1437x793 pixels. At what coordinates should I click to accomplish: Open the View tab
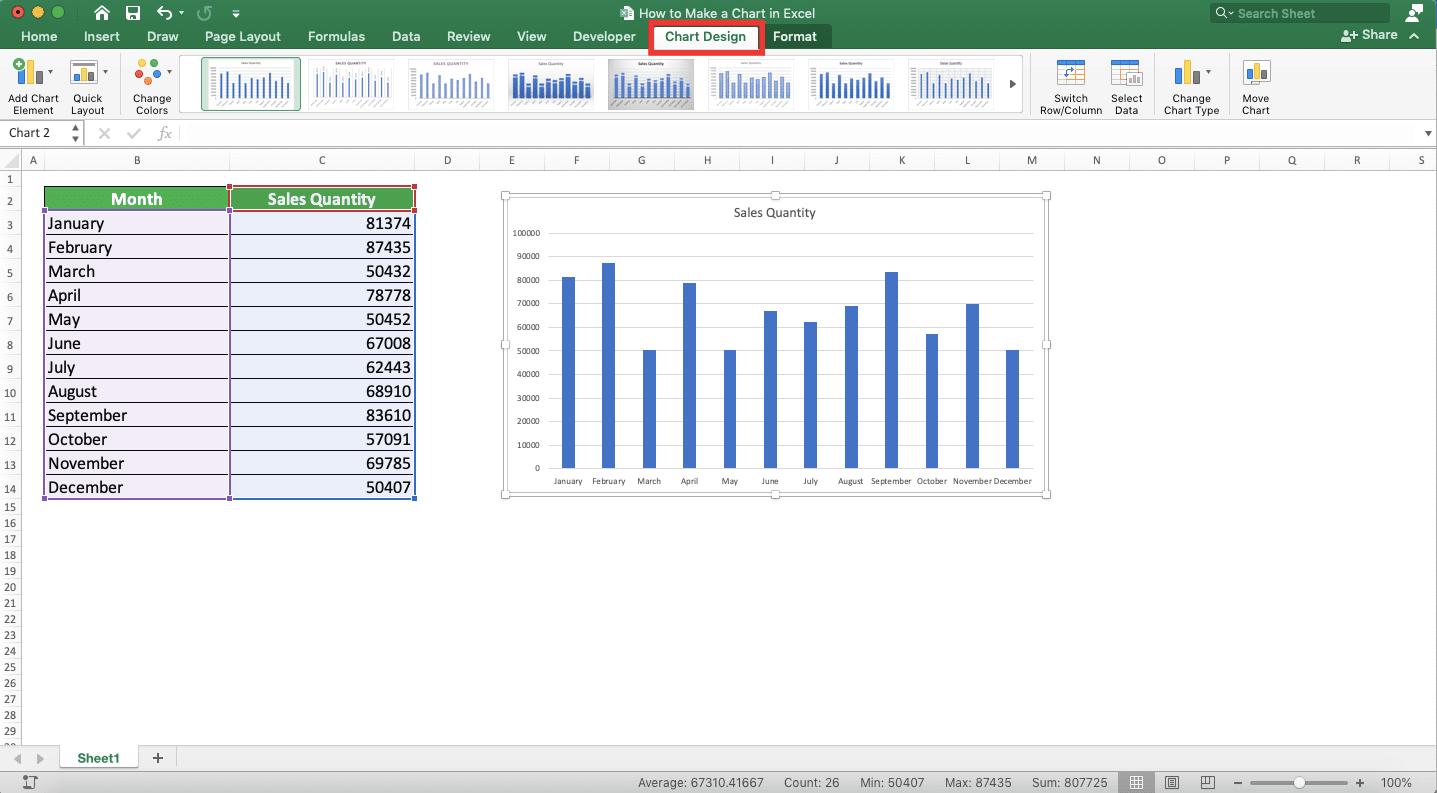point(532,36)
